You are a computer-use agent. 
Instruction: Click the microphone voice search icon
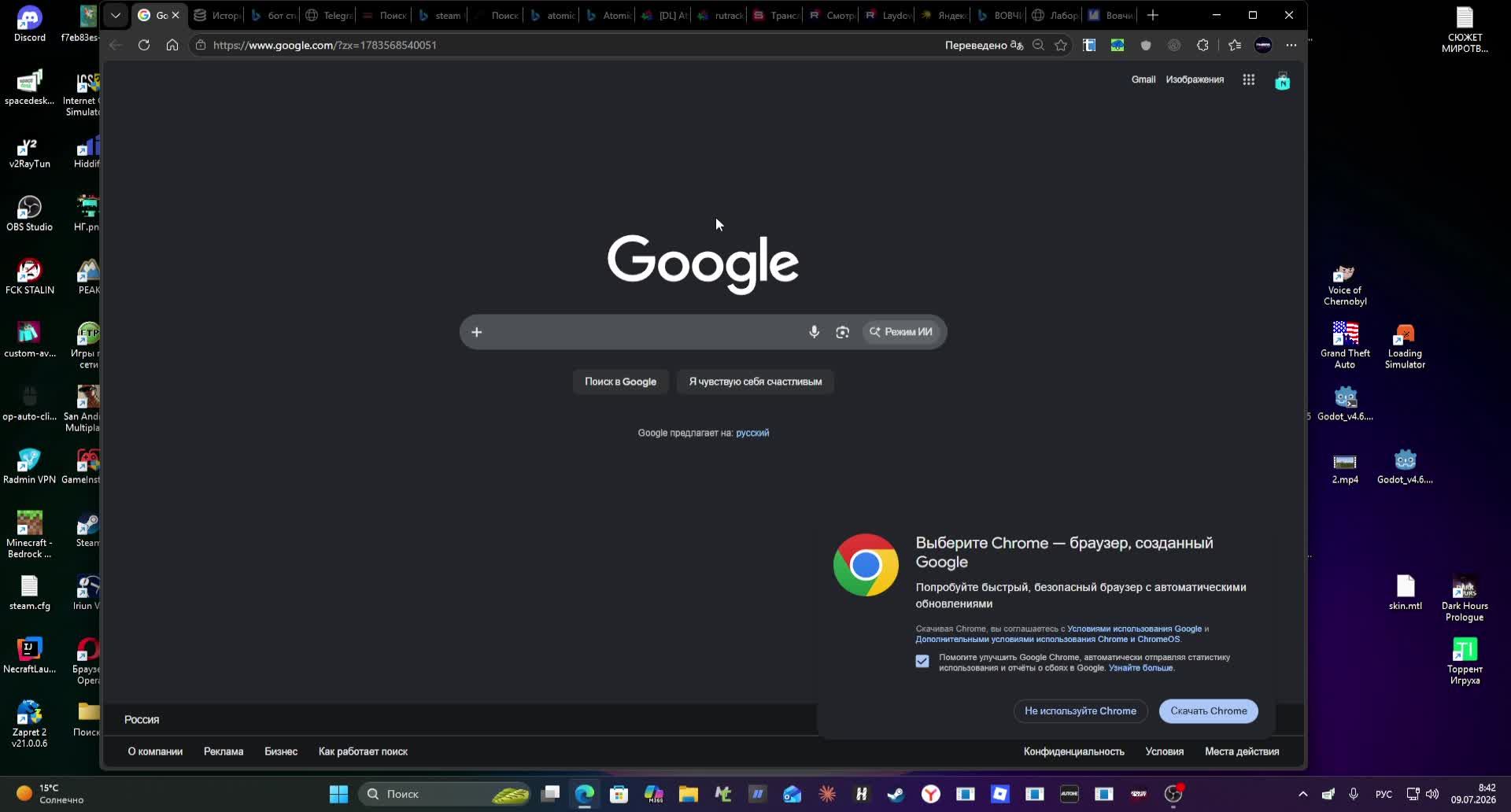(814, 332)
